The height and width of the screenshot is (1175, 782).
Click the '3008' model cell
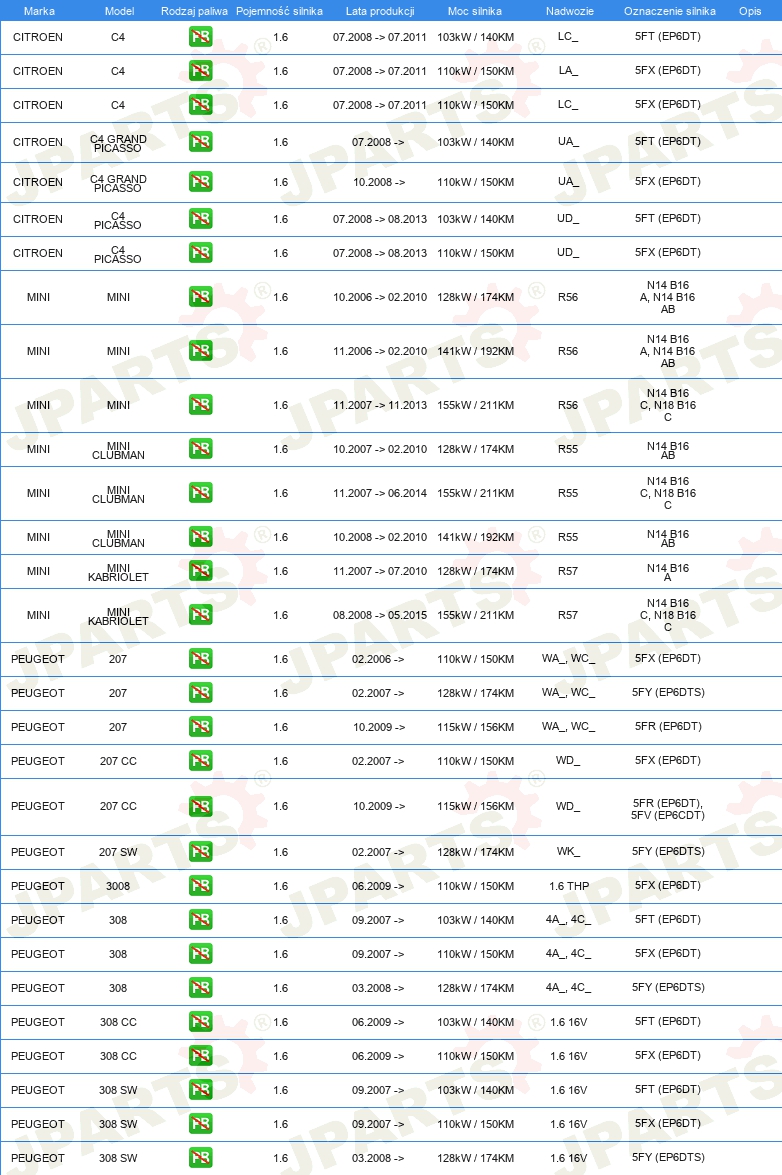(118, 886)
